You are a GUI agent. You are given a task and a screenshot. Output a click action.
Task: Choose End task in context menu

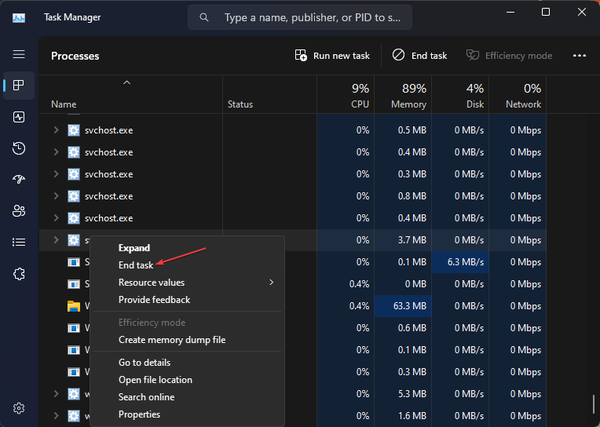pos(136,265)
